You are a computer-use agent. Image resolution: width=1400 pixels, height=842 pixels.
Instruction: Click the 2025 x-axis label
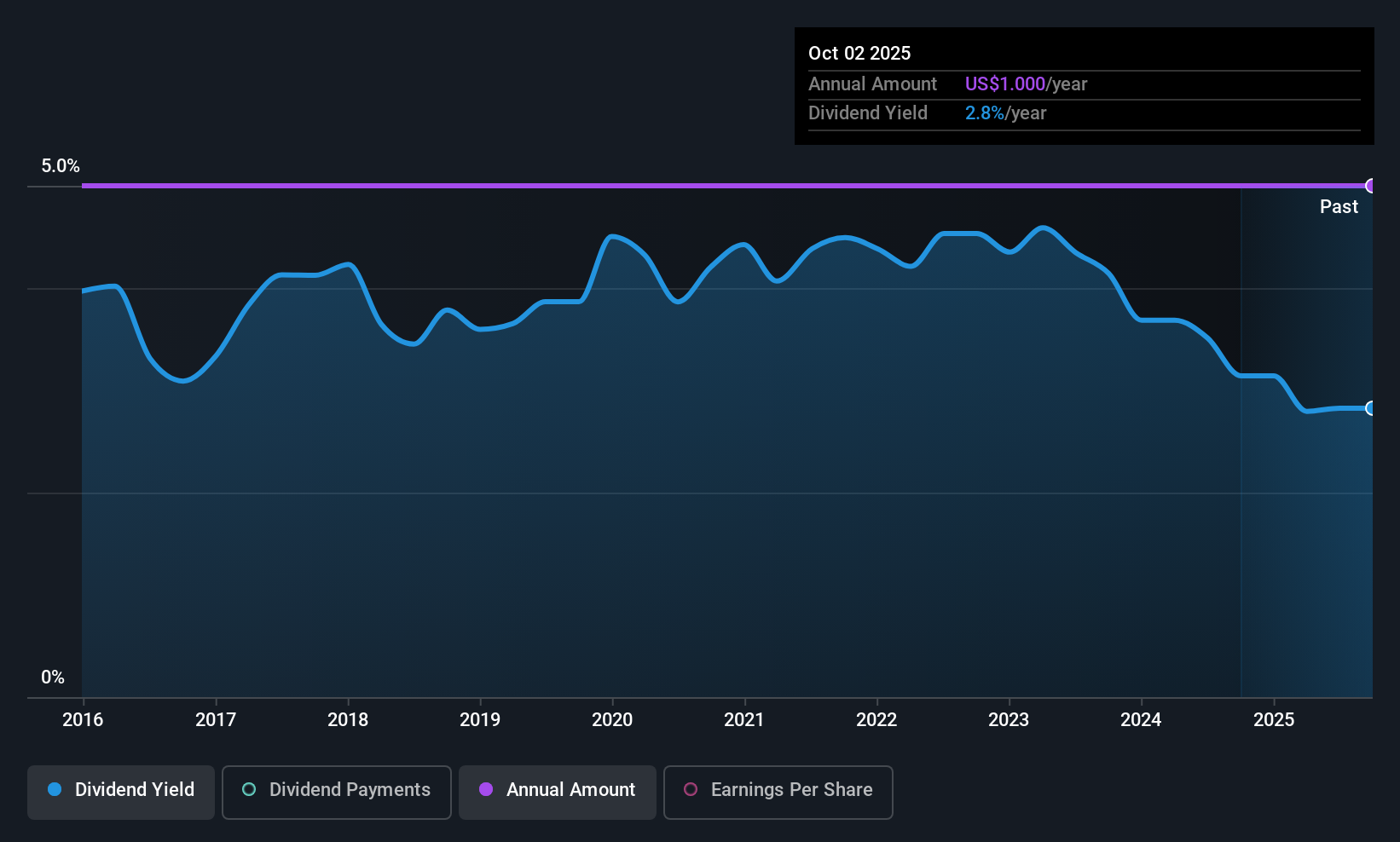point(1274,719)
